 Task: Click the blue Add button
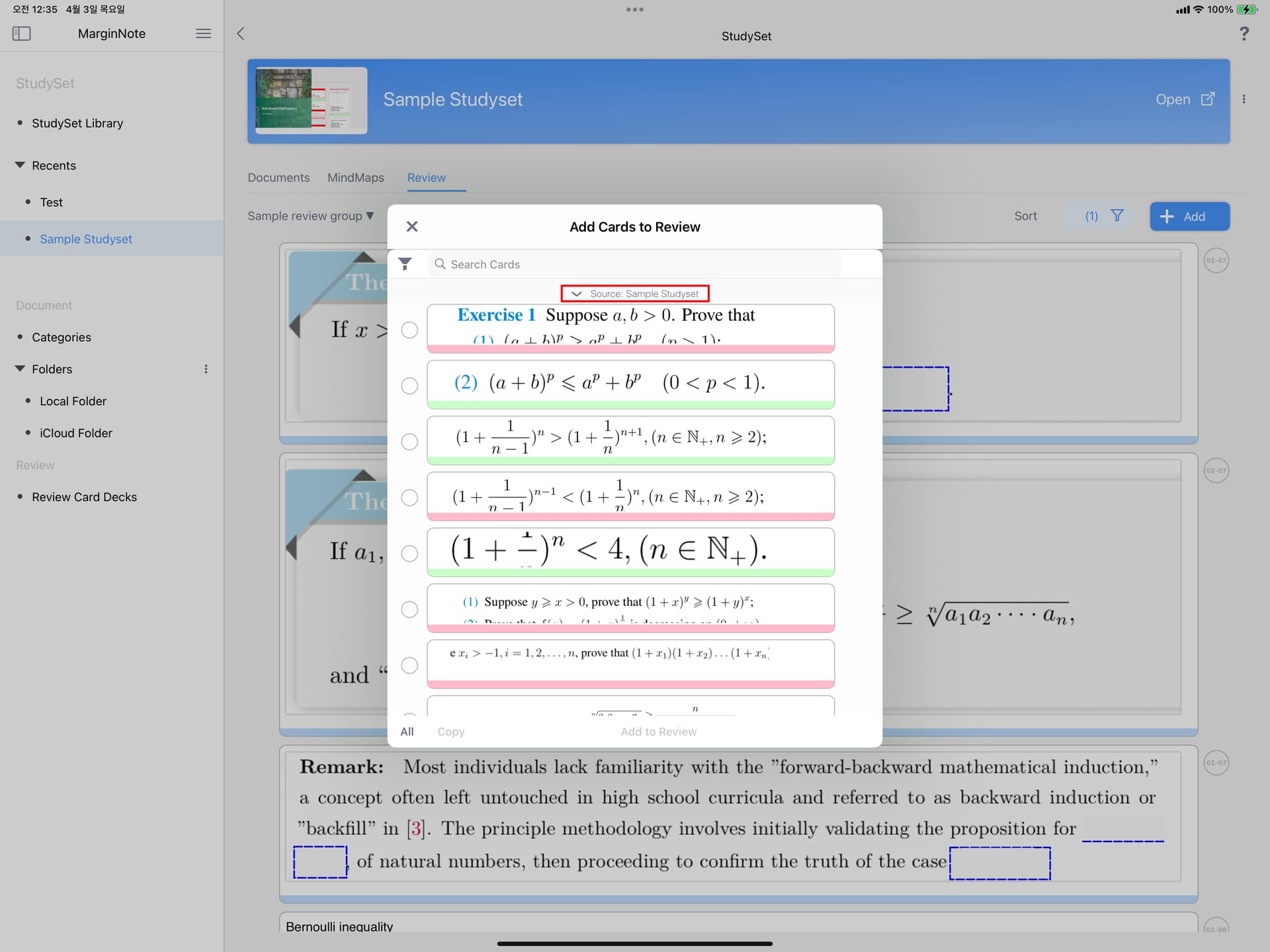click(1189, 216)
